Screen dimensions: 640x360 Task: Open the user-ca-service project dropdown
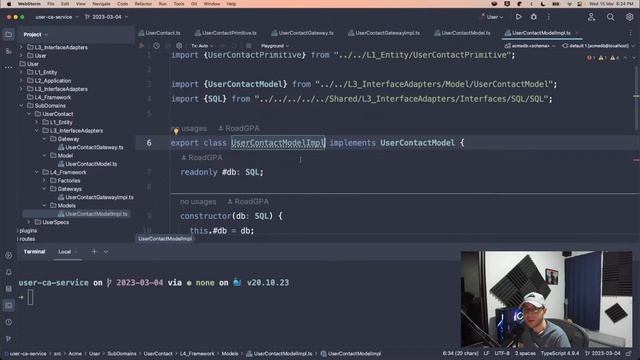(x=57, y=17)
